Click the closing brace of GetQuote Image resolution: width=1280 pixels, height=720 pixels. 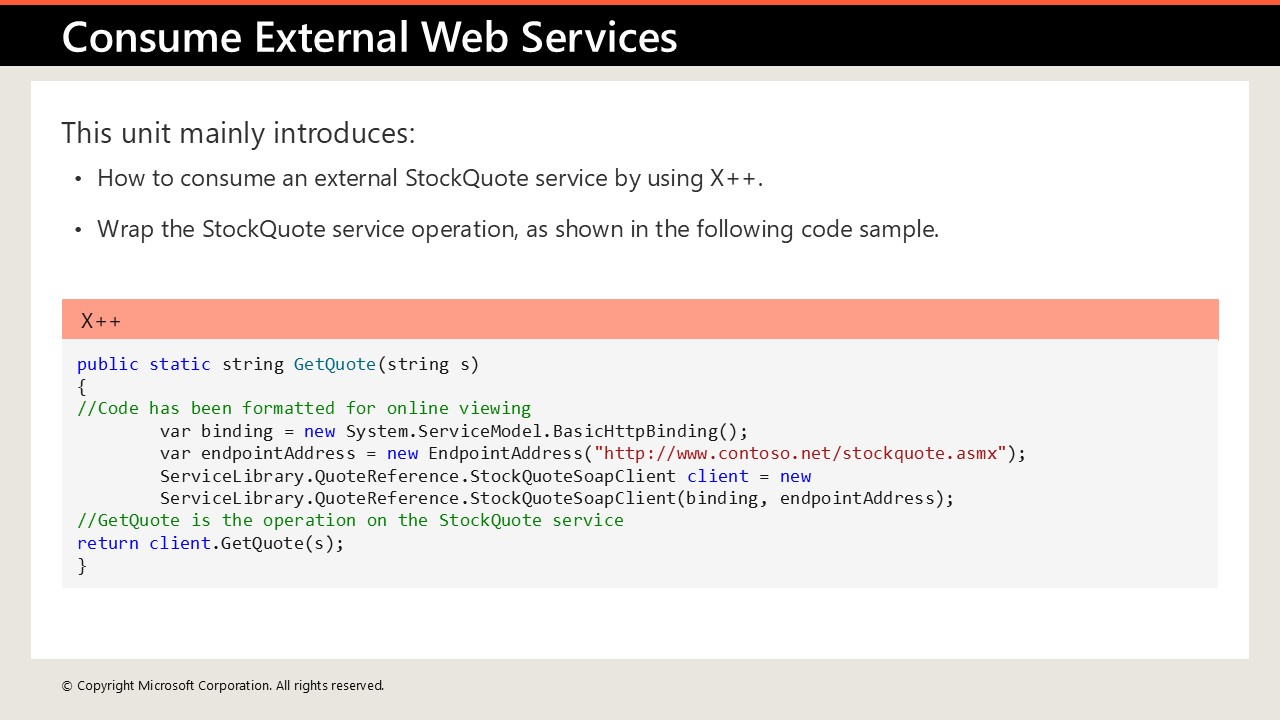pos(82,565)
